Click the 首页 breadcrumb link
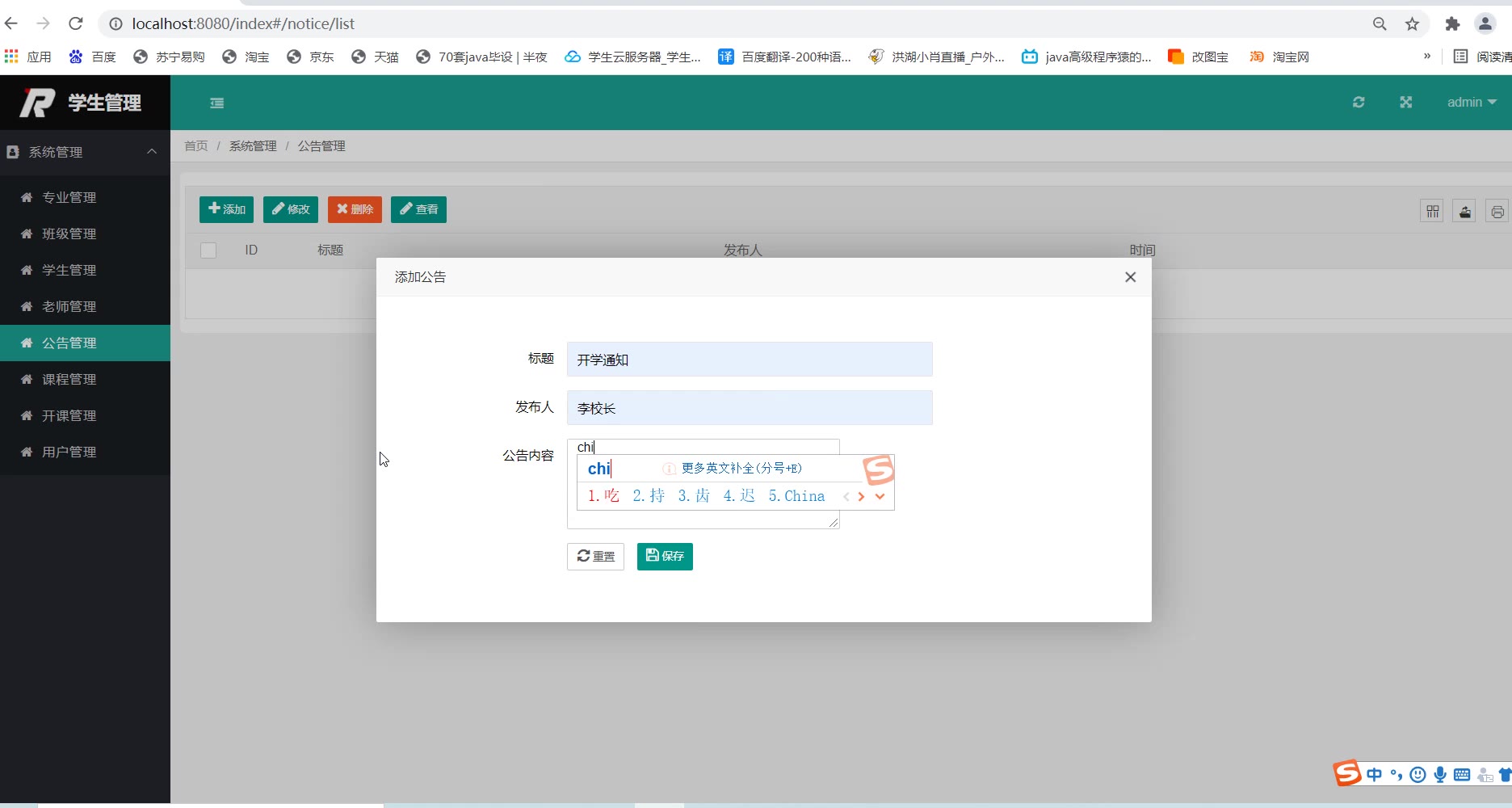This screenshot has width=1512, height=808. 196,146
